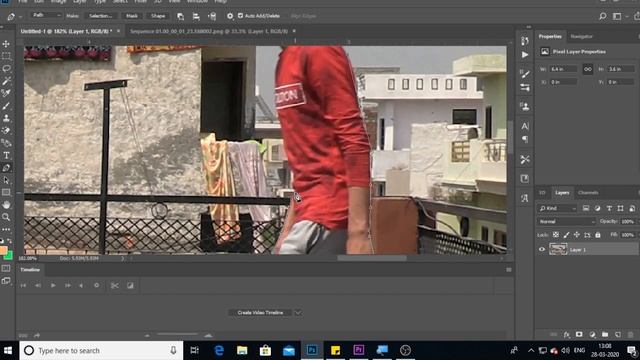The width and height of the screenshot is (640, 360).
Task: Open Character panel icon
Action: 525,126
